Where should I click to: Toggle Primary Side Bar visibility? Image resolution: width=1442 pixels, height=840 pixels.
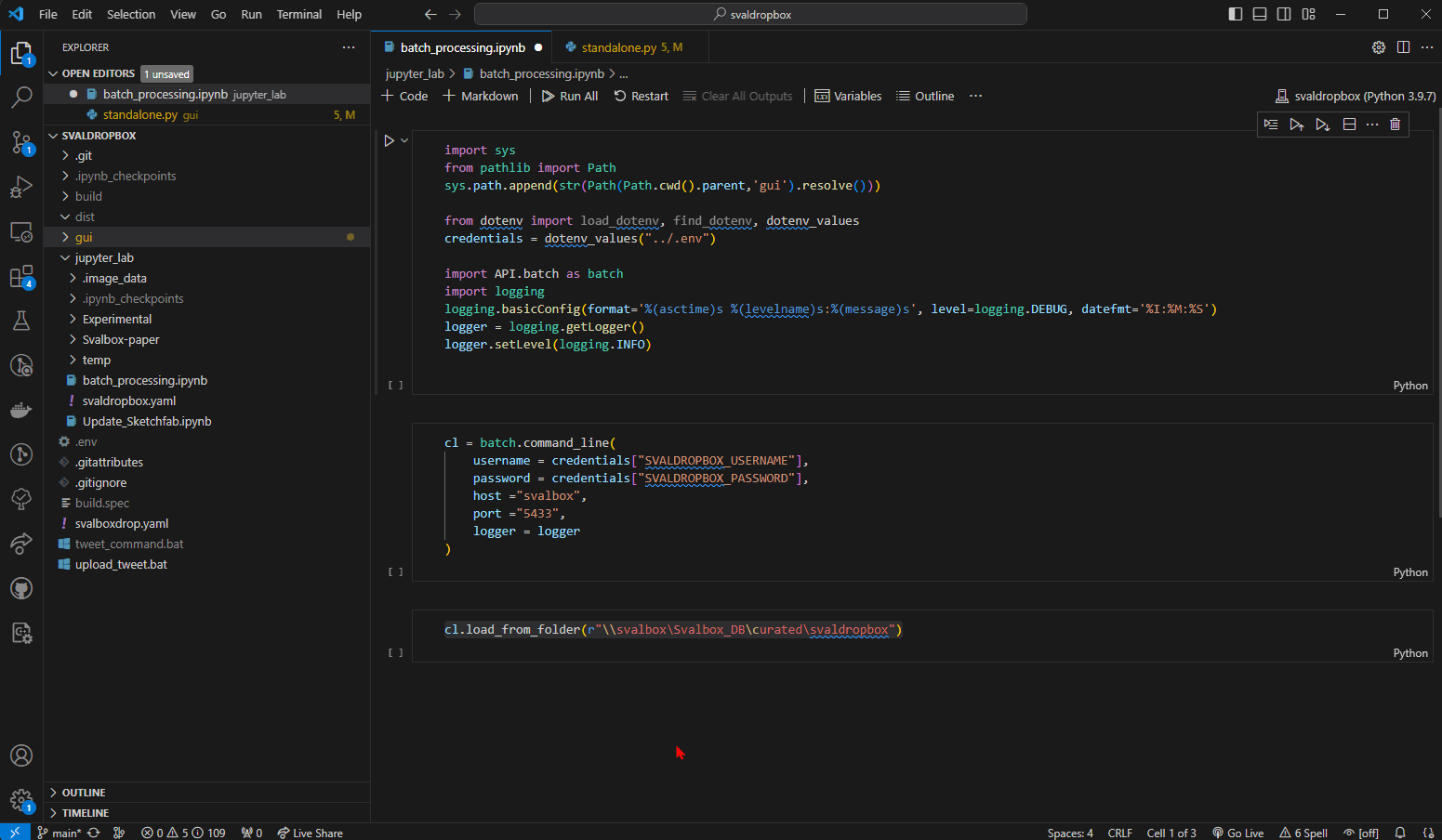tap(1236, 14)
